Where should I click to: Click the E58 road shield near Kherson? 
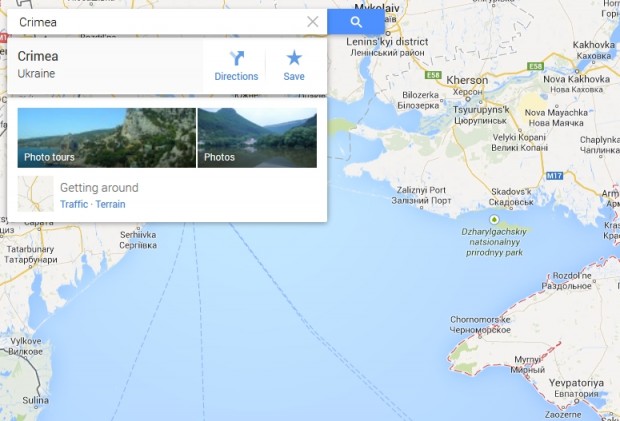tap(433, 74)
